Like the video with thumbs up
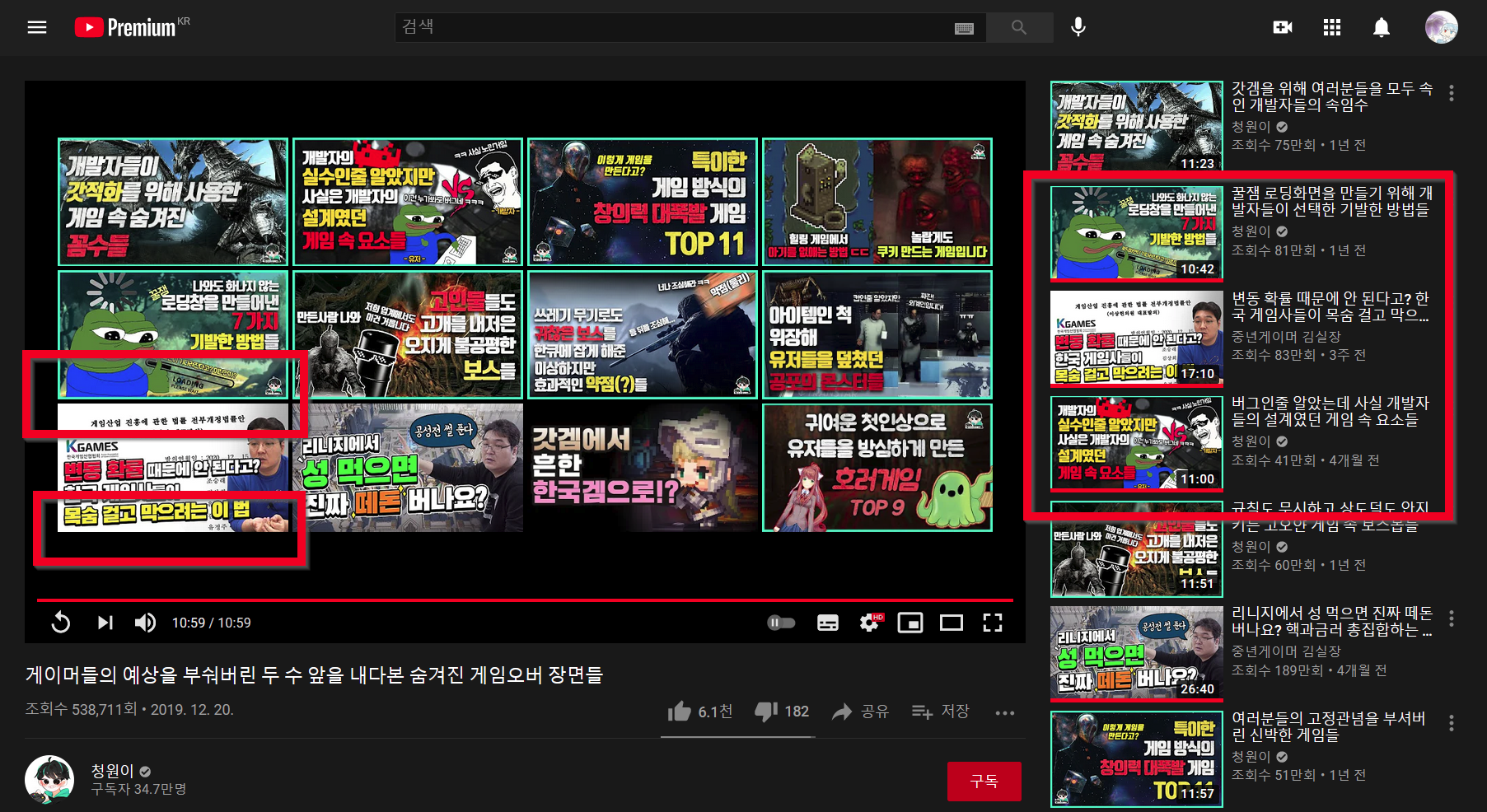This screenshot has height=812, width=1487. tap(699, 712)
